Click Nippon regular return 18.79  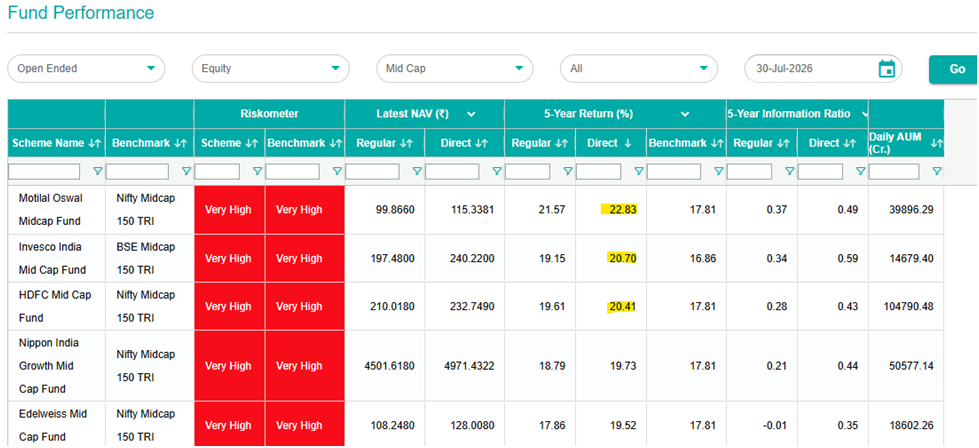tap(552, 366)
